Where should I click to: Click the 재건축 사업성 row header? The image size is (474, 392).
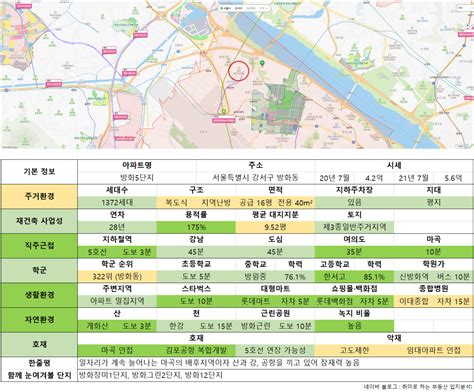(39, 221)
